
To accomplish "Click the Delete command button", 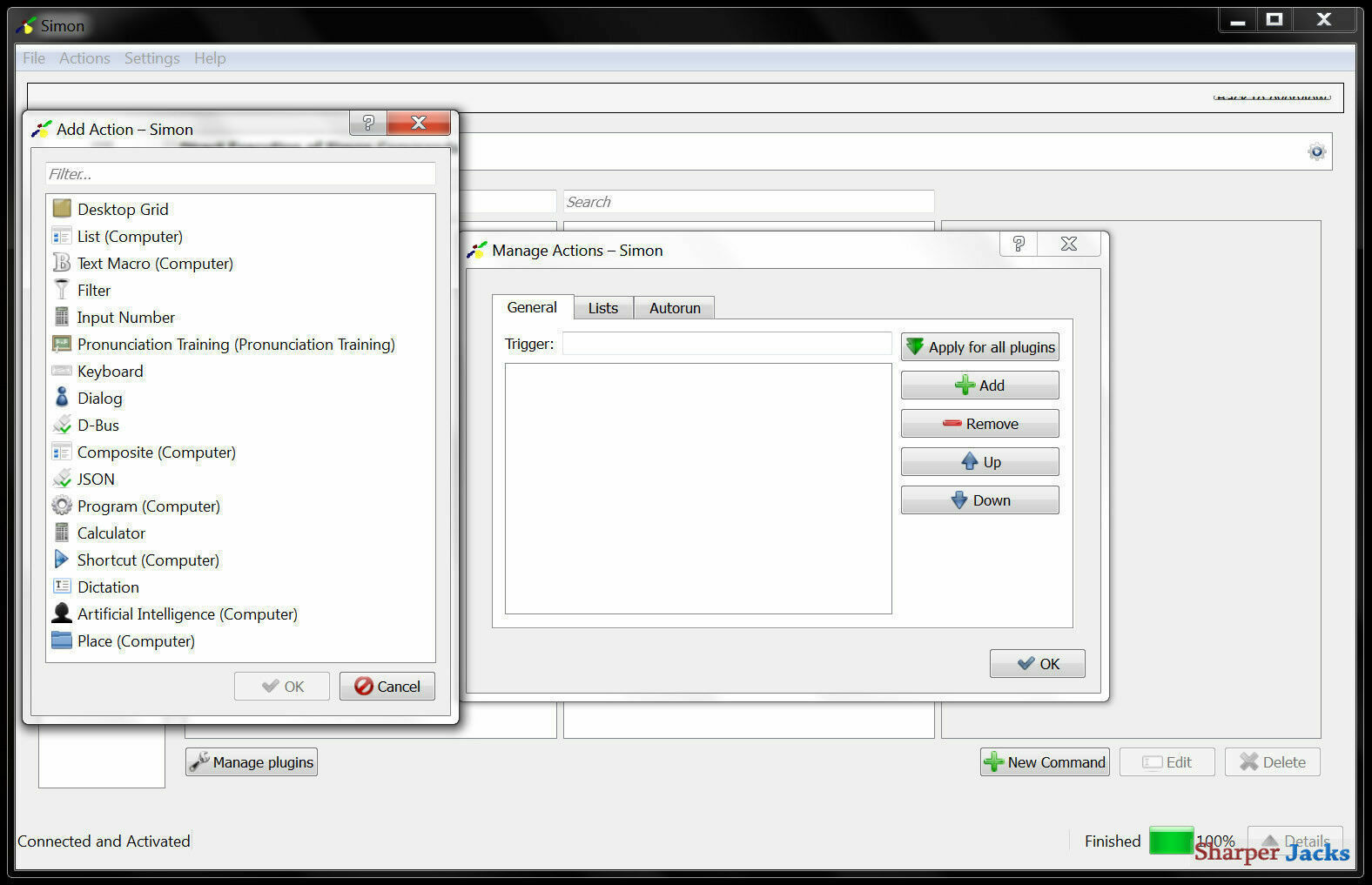I will pos(1273,762).
